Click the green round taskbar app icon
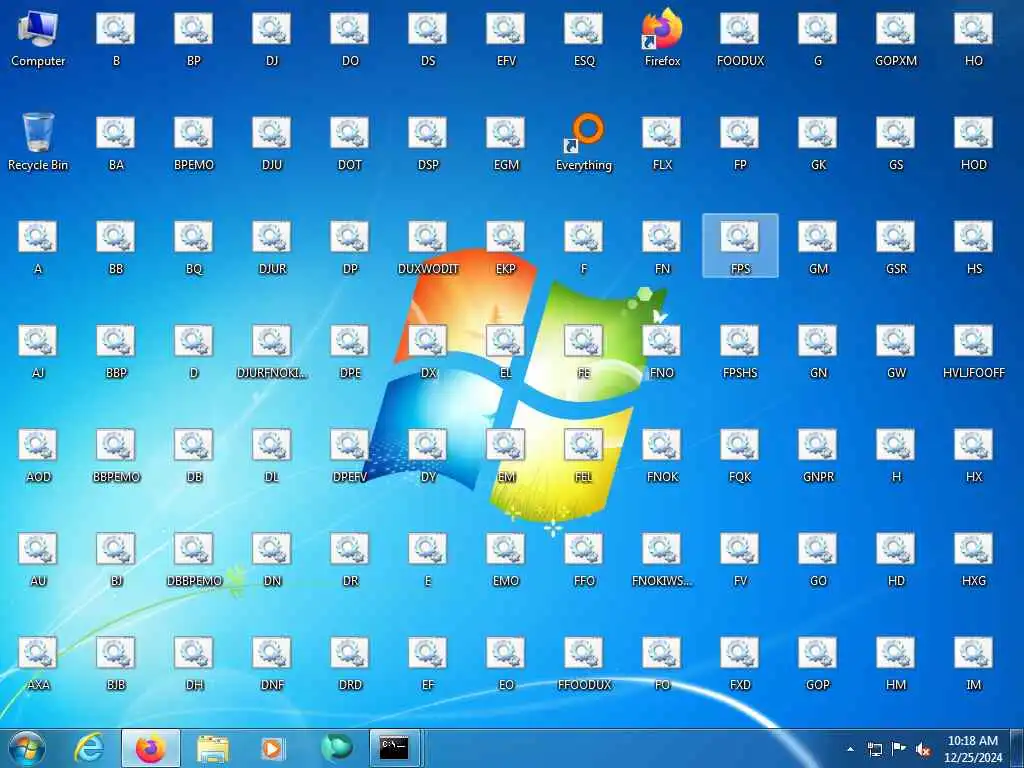This screenshot has height=768, width=1024. coord(336,747)
